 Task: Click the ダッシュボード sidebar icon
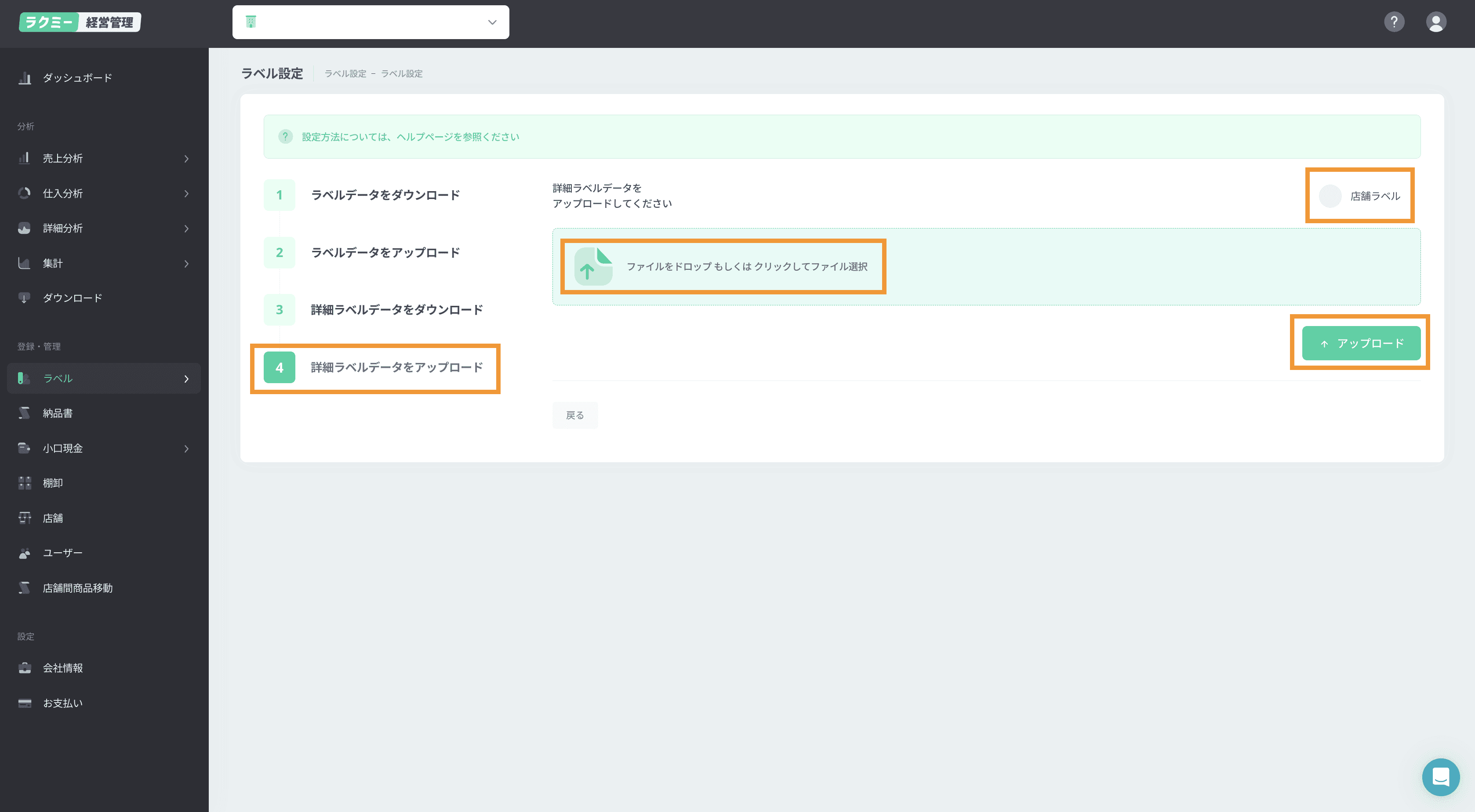(24, 78)
